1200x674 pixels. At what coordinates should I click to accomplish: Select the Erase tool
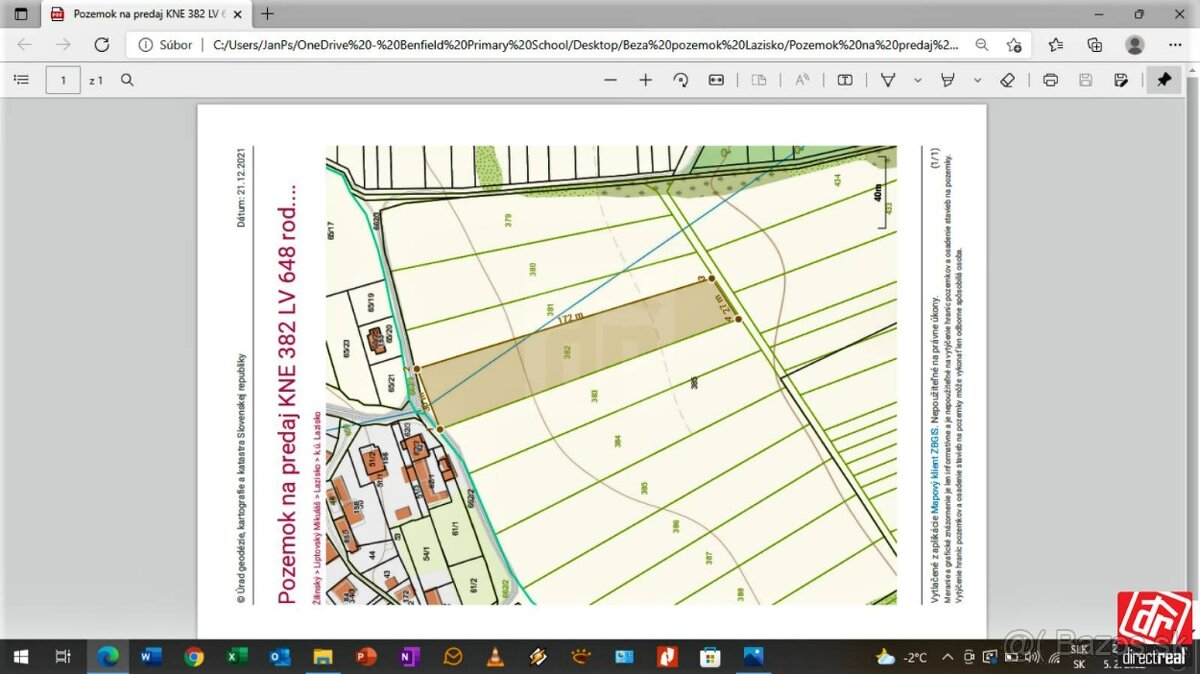[x=1008, y=80]
